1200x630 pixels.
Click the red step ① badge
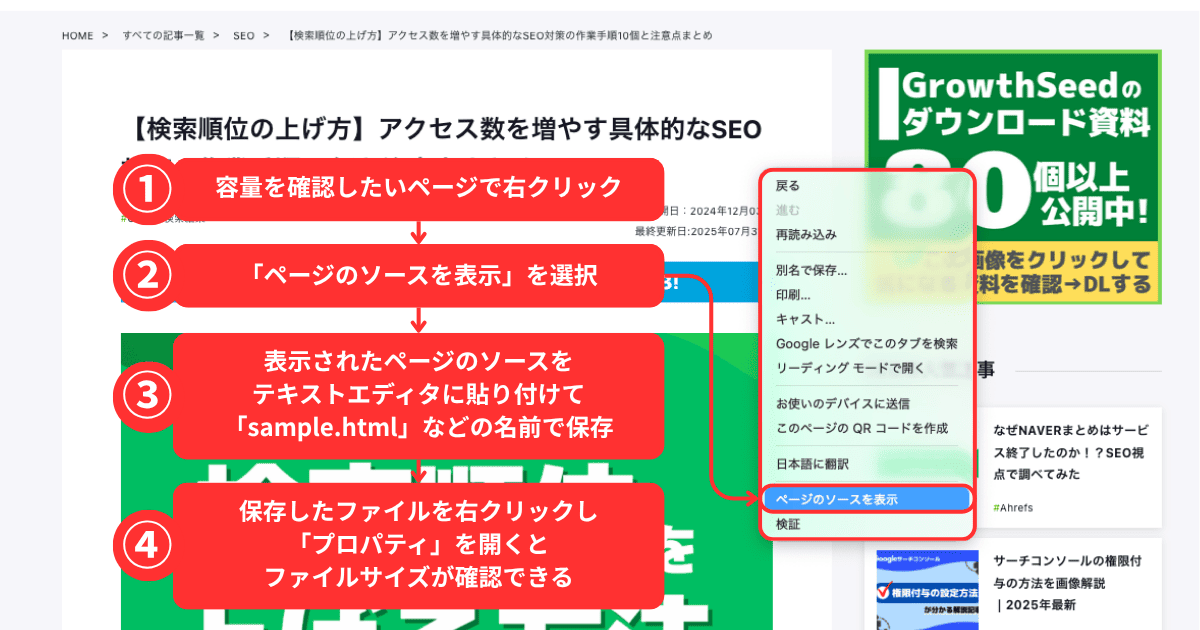coord(146,190)
